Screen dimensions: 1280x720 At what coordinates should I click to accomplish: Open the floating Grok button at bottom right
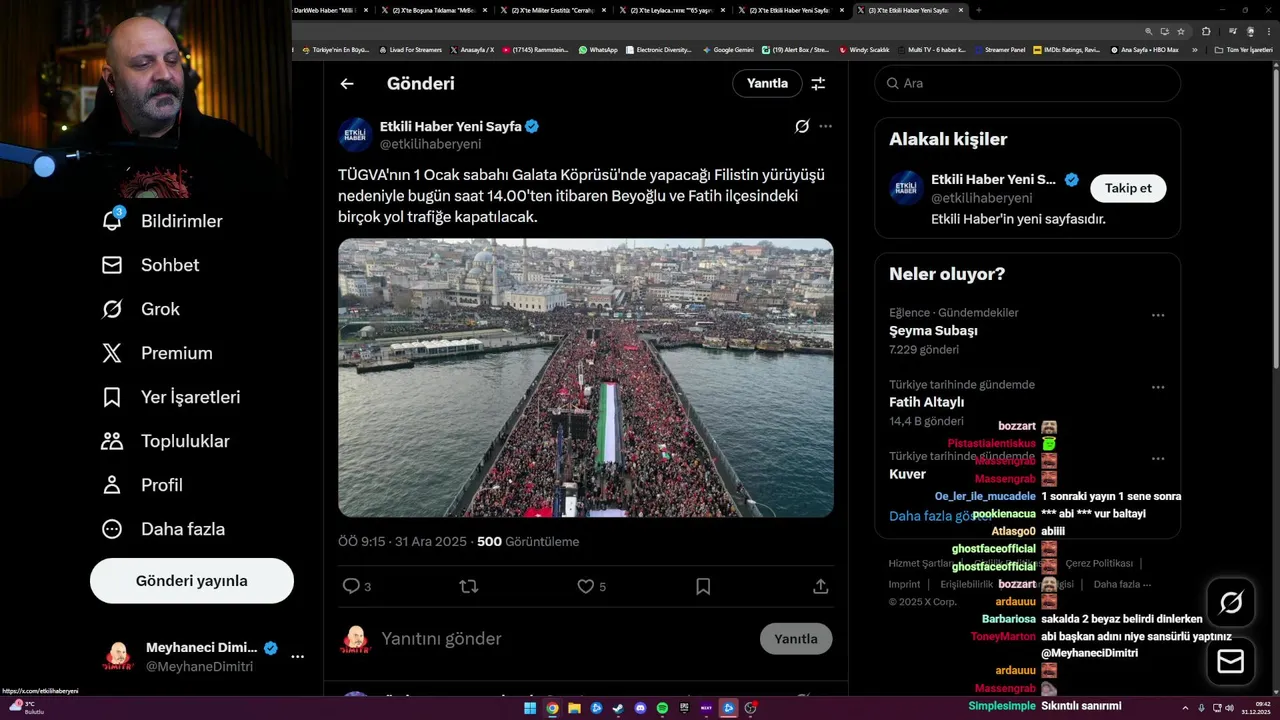click(x=1231, y=602)
